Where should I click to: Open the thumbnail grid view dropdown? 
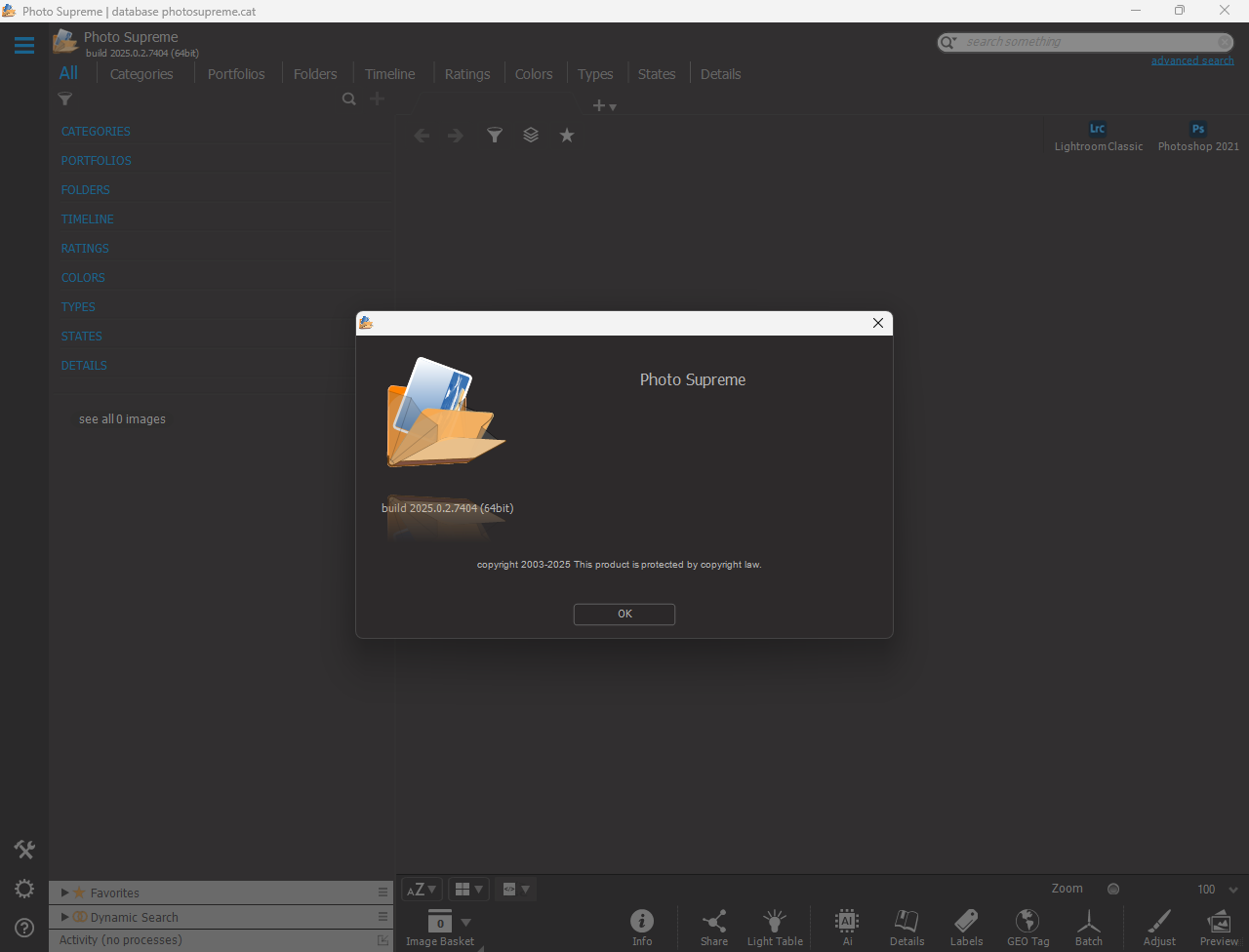click(x=468, y=889)
